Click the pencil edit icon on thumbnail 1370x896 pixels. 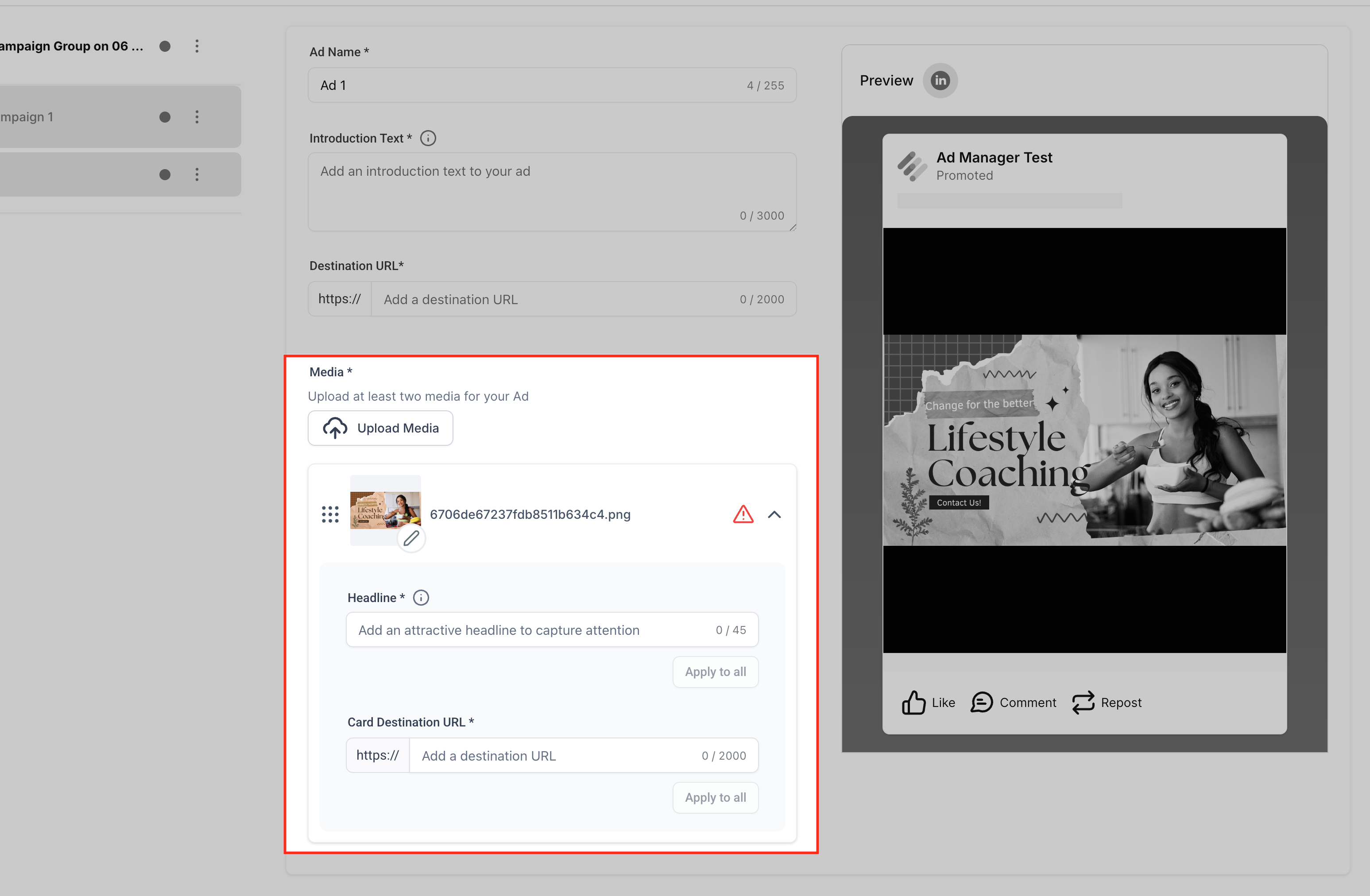coord(411,539)
